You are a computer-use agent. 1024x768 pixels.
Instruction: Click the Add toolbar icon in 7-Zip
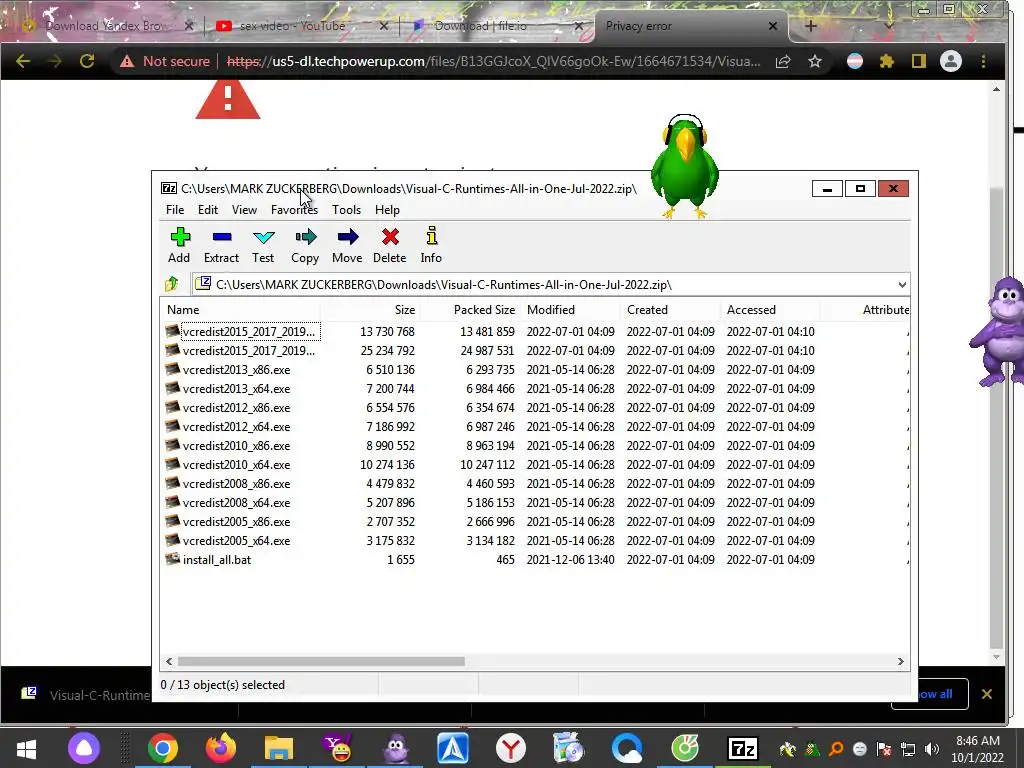[180, 236]
